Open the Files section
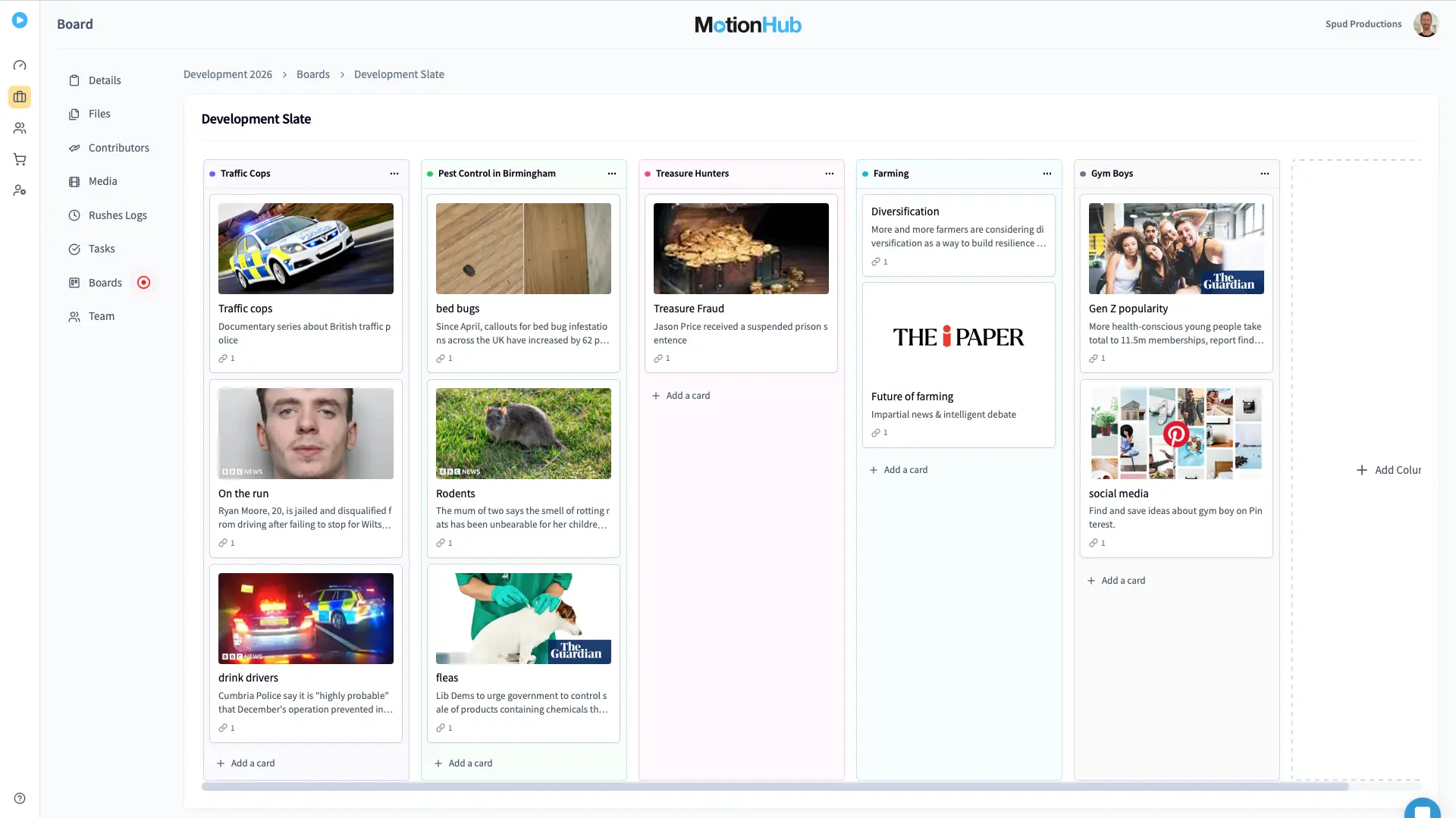 [x=74, y=114]
